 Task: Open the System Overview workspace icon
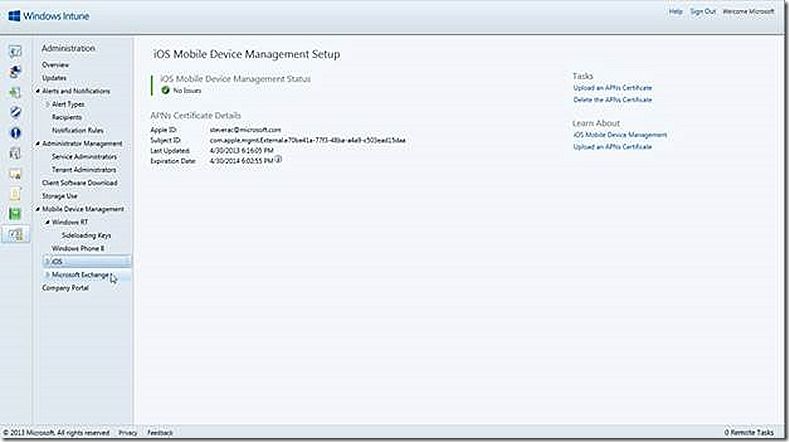(x=16, y=51)
